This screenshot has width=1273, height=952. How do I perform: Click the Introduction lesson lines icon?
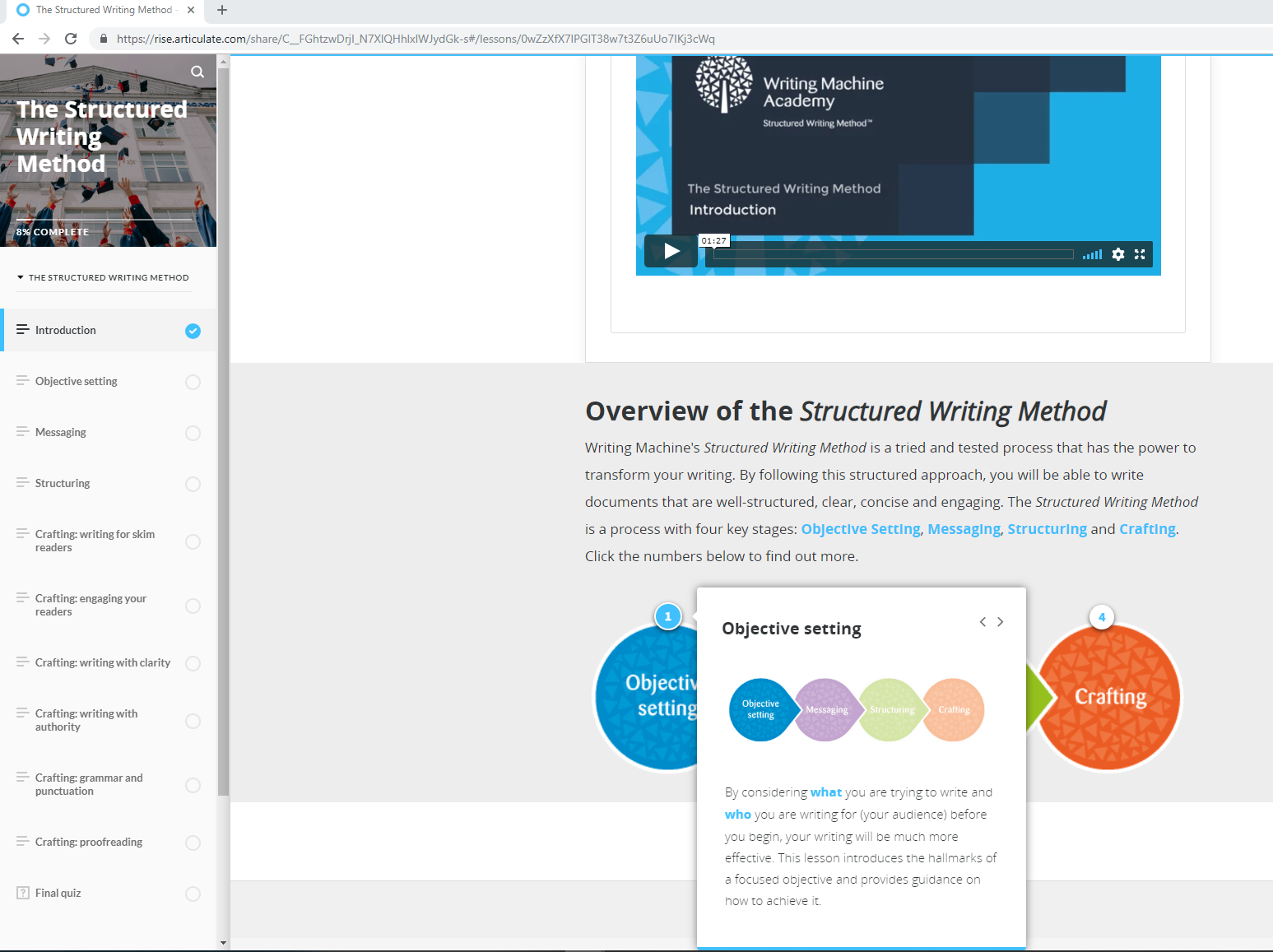(x=23, y=329)
